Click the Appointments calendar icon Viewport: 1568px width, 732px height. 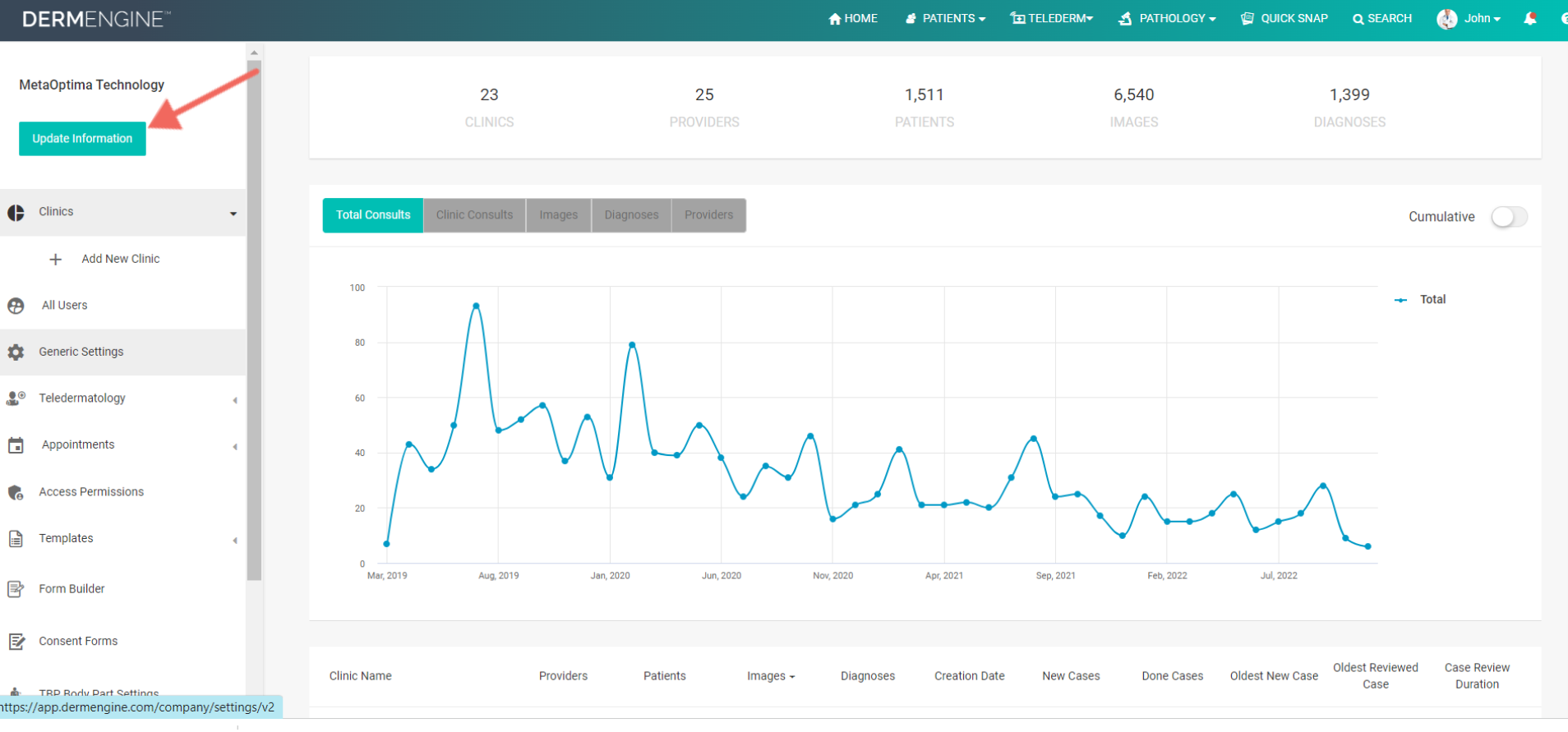coord(16,445)
